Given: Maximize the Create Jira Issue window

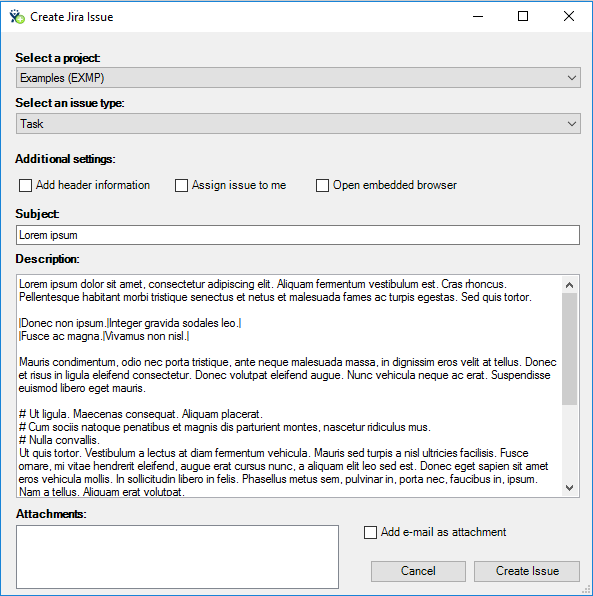Looking at the screenshot, I should (x=523, y=16).
